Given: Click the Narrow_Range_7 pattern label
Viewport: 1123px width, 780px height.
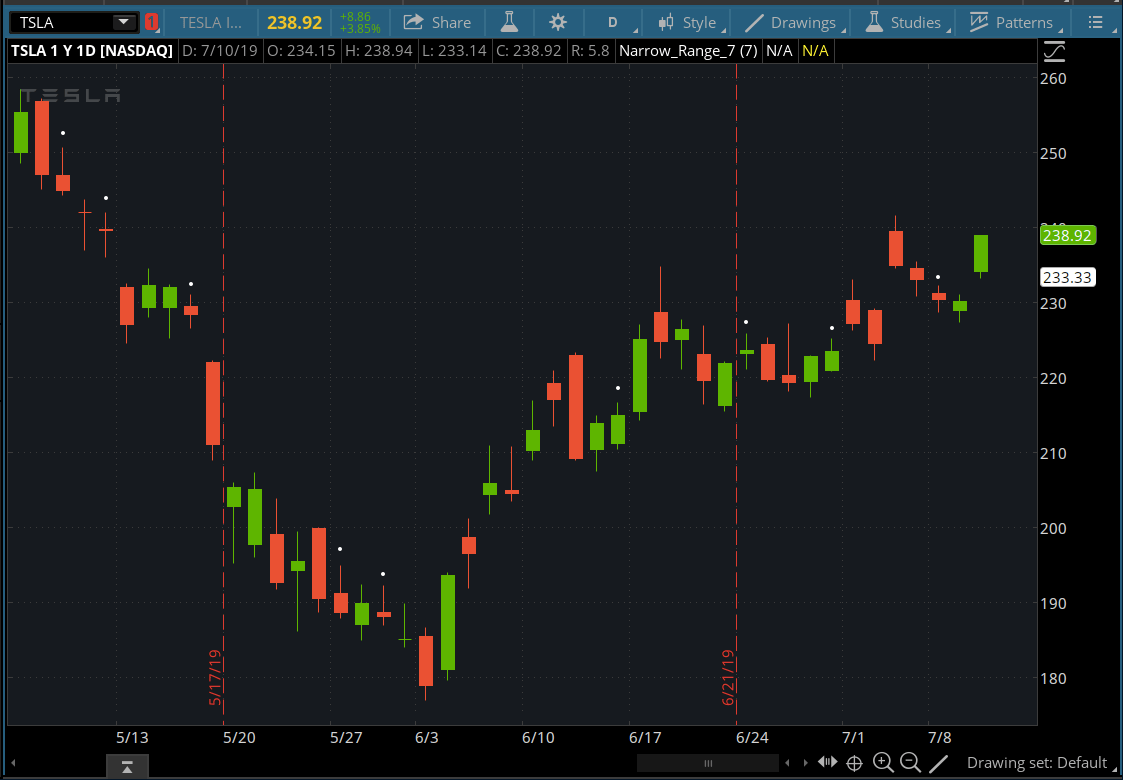Looking at the screenshot, I should tap(688, 50).
